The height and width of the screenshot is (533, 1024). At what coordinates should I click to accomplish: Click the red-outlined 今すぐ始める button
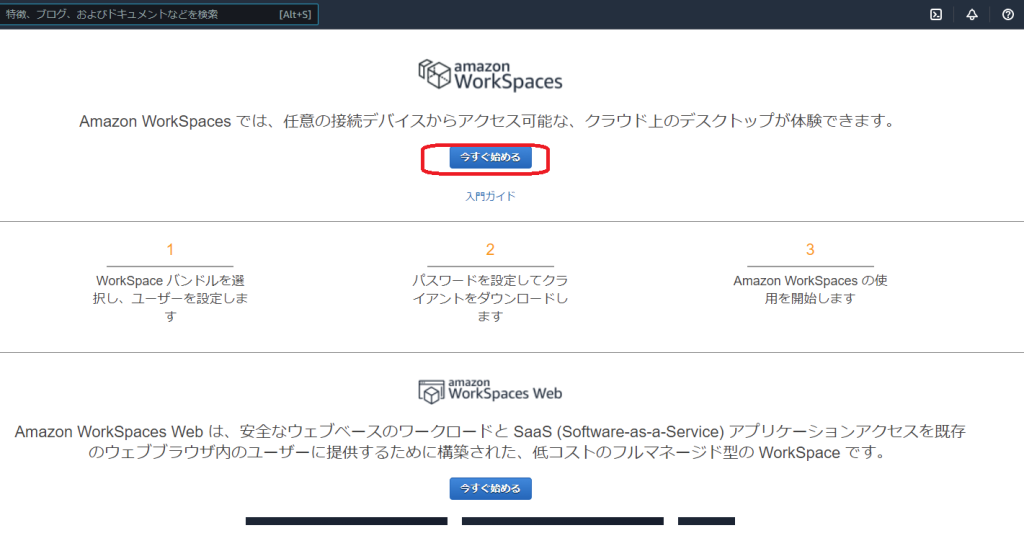pos(490,158)
